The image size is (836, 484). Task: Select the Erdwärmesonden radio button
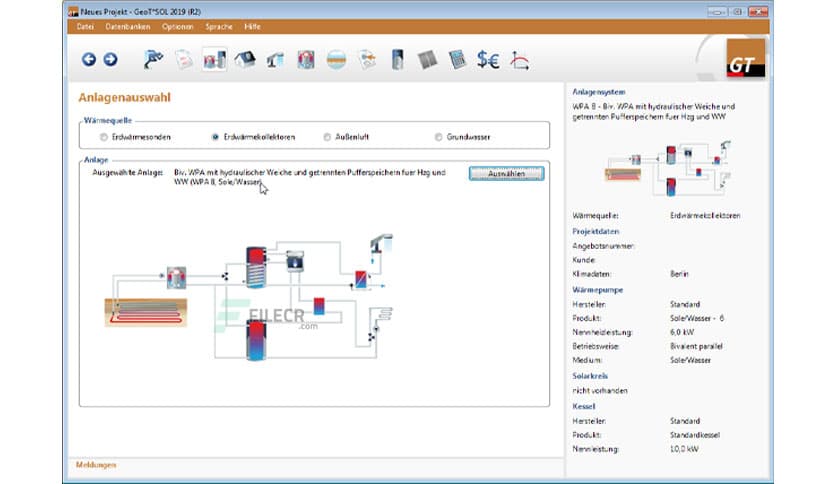pyautogui.click(x=103, y=137)
